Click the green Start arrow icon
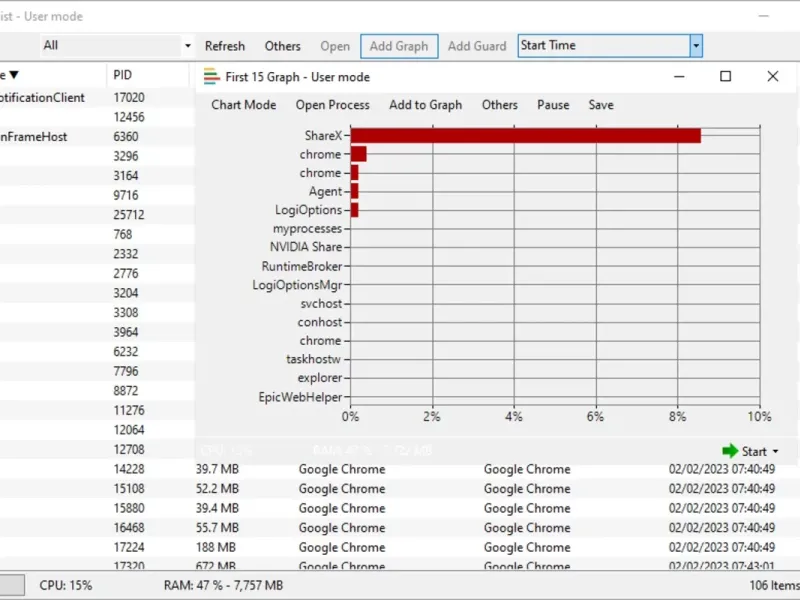 click(x=730, y=451)
